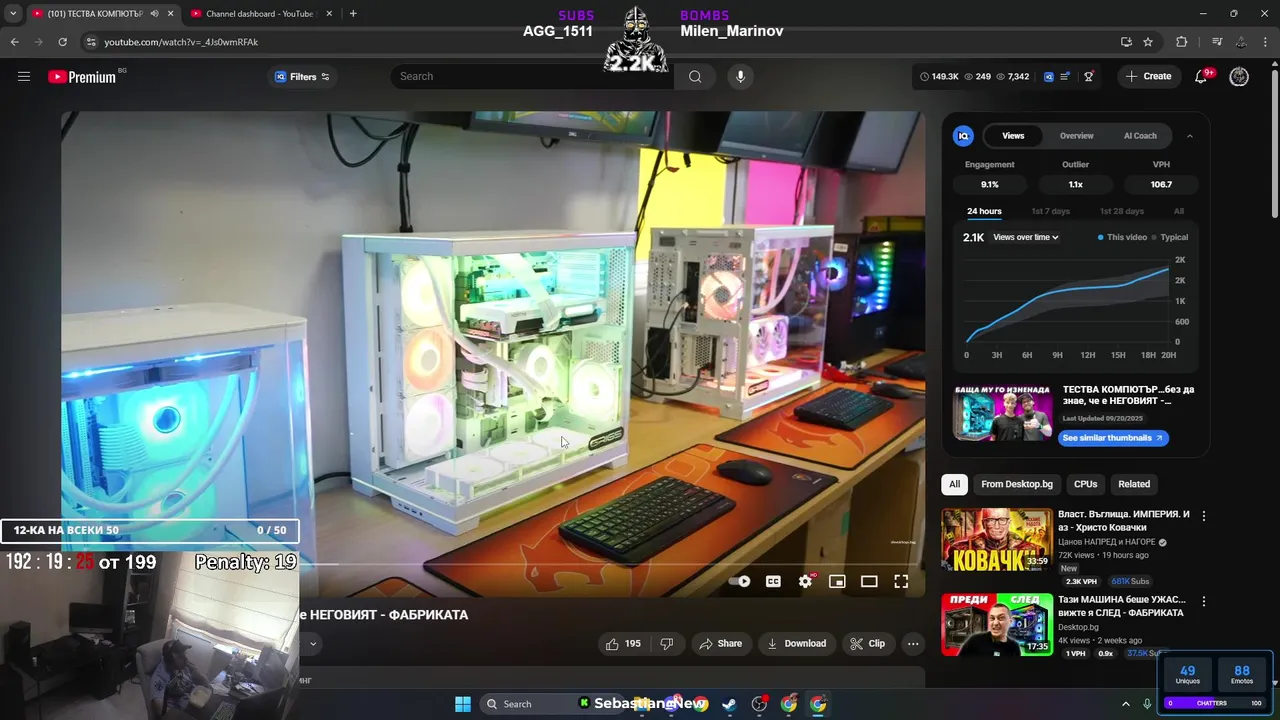Start voice search with microphone

coord(740,76)
